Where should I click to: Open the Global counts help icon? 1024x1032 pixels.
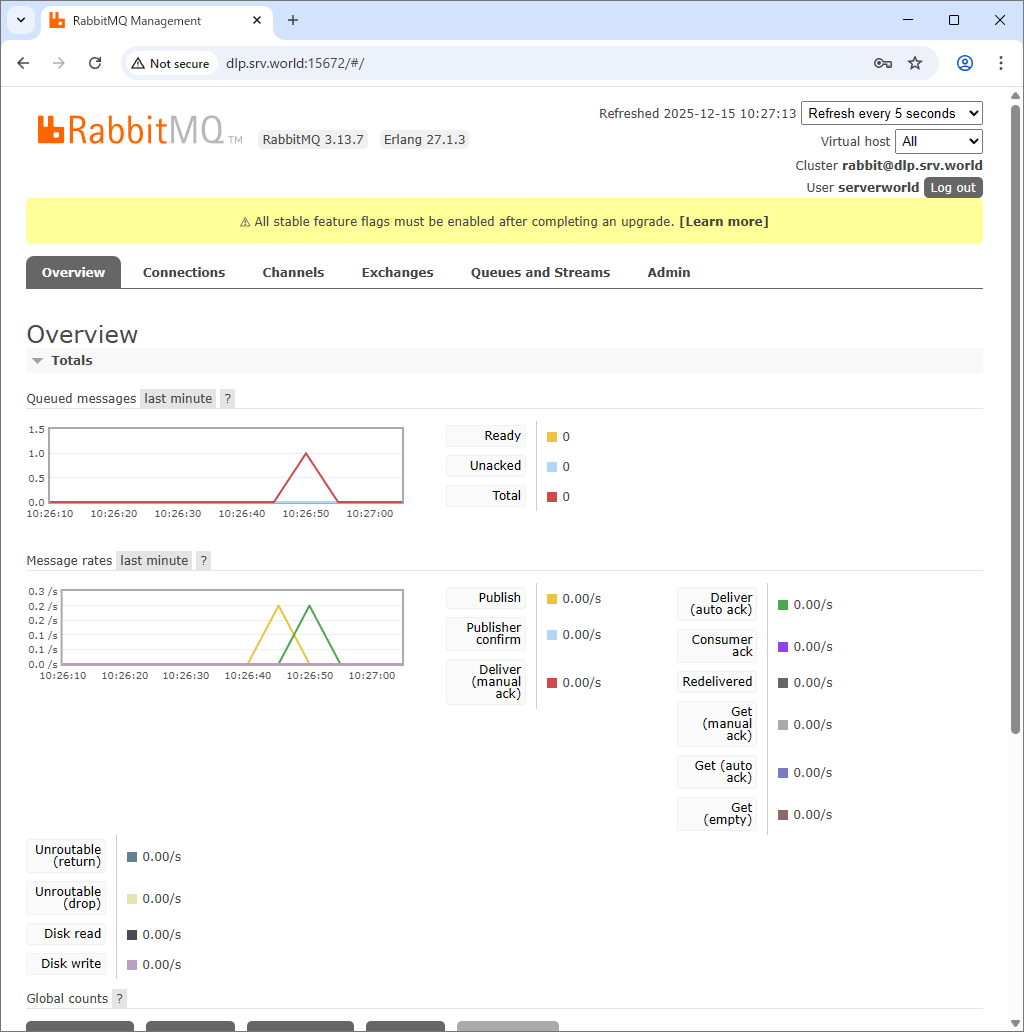[x=119, y=998]
